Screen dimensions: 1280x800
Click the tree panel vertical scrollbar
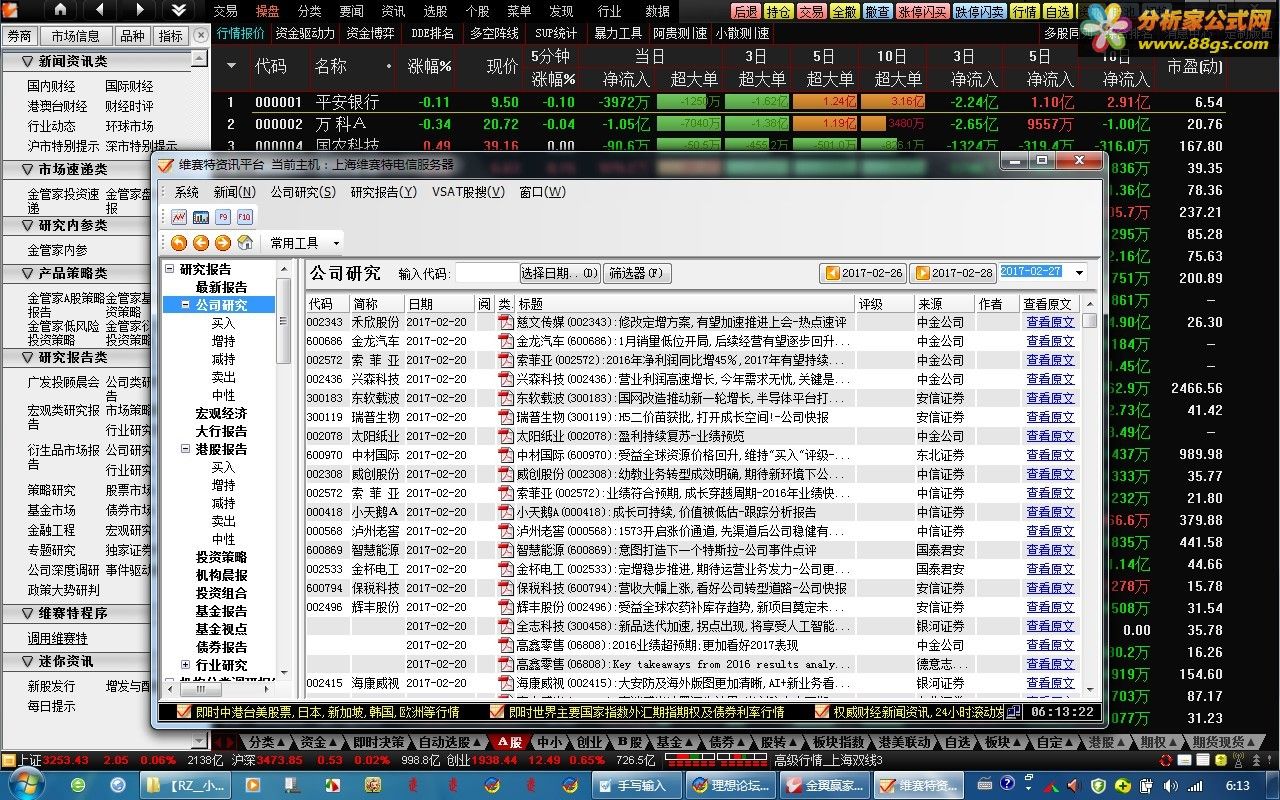[x=283, y=473]
